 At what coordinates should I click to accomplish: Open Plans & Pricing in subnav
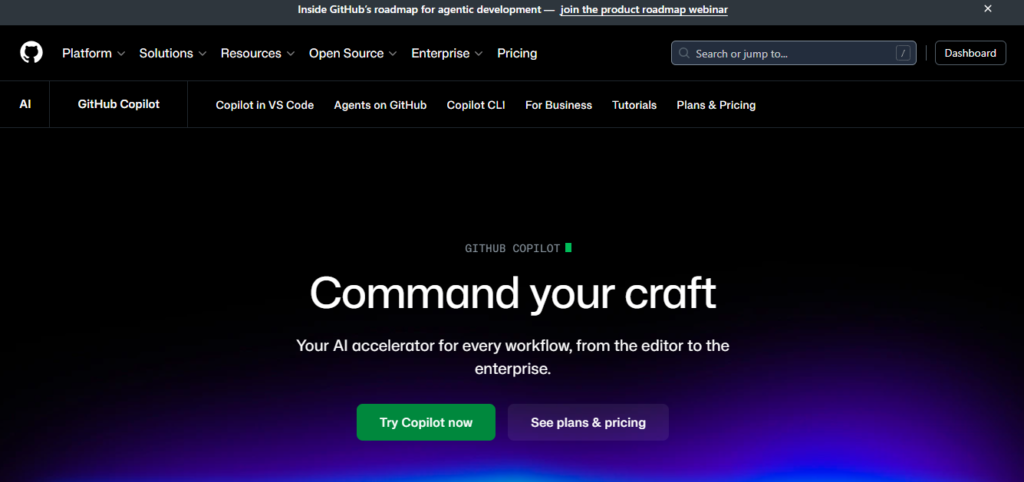point(716,105)
